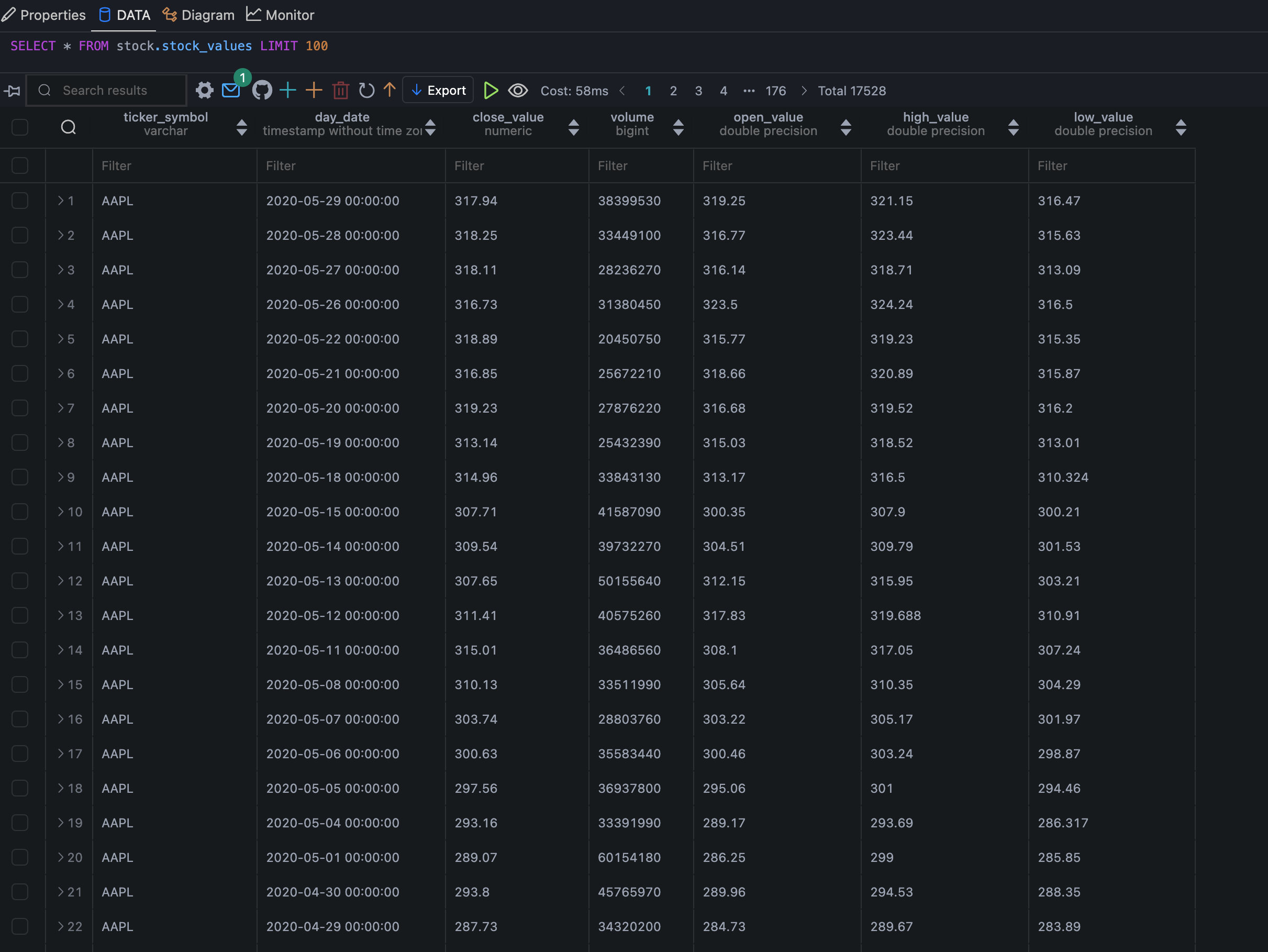The width and height of the screenshot is (1268, 952).
Task: Click the pin icon beside search
Action: [12, 91]
